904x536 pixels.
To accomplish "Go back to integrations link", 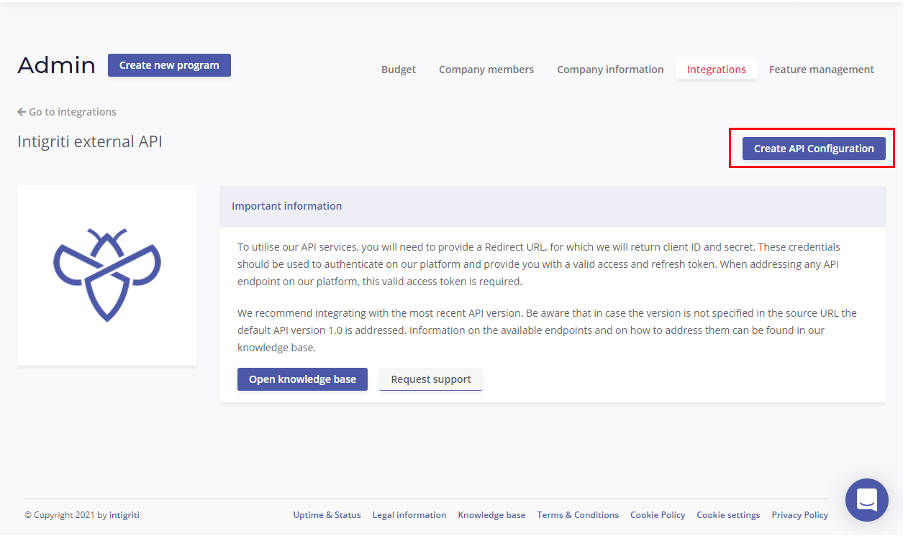I will click(67, 112).
